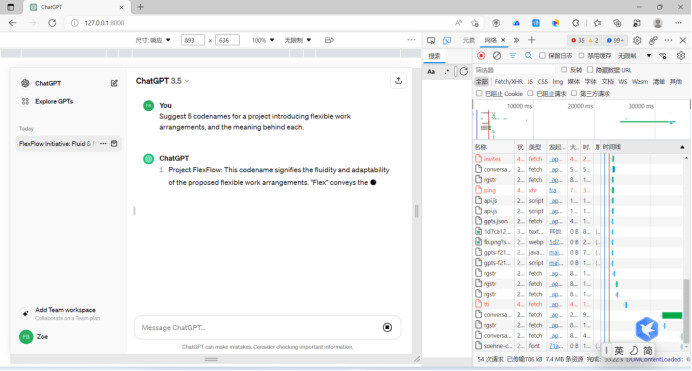Filter requests by Img
Screen dimensions: 692x371
(x=558, y=82)
